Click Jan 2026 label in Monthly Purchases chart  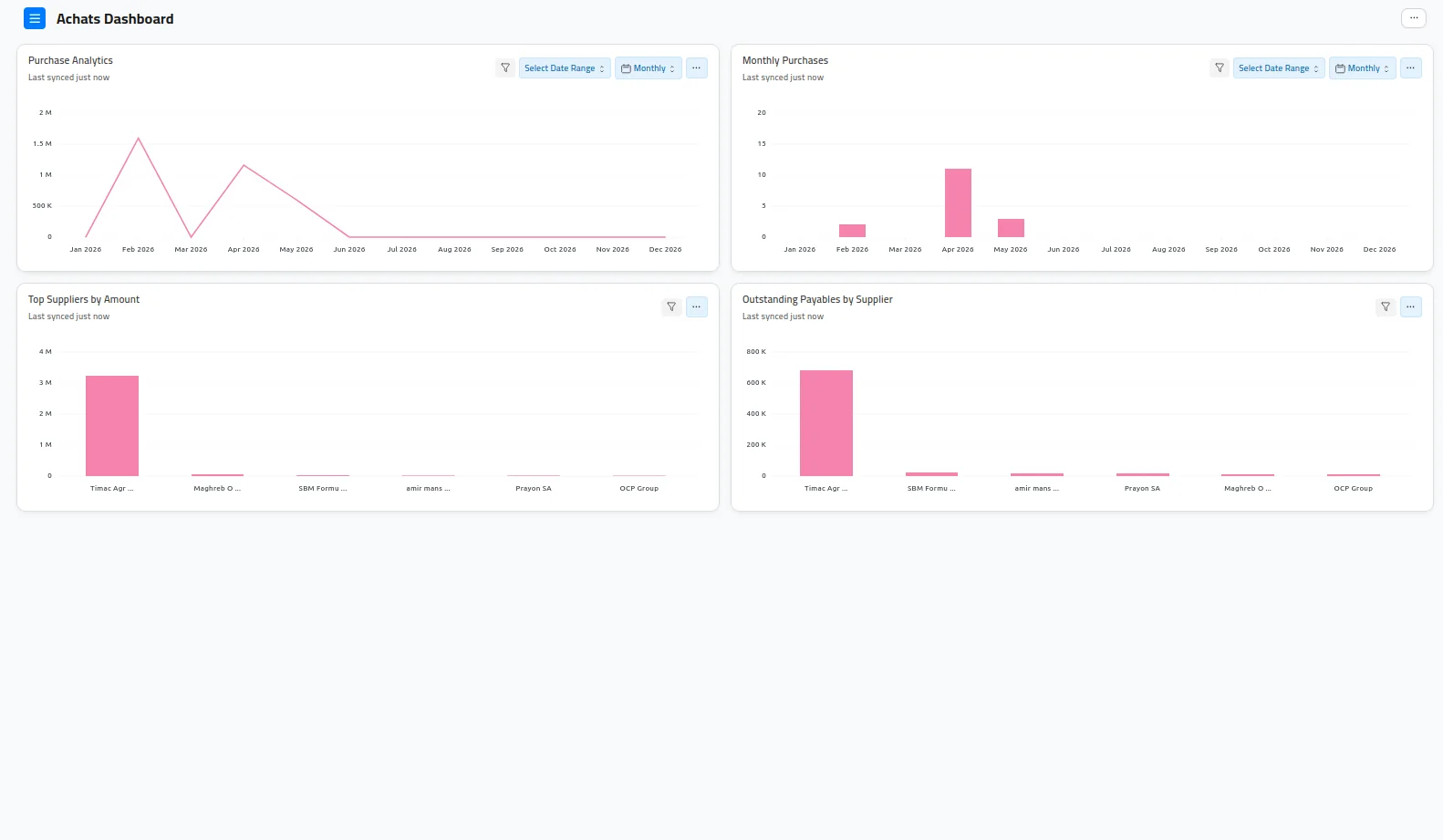pyautogui.click(x=800, y=250)
